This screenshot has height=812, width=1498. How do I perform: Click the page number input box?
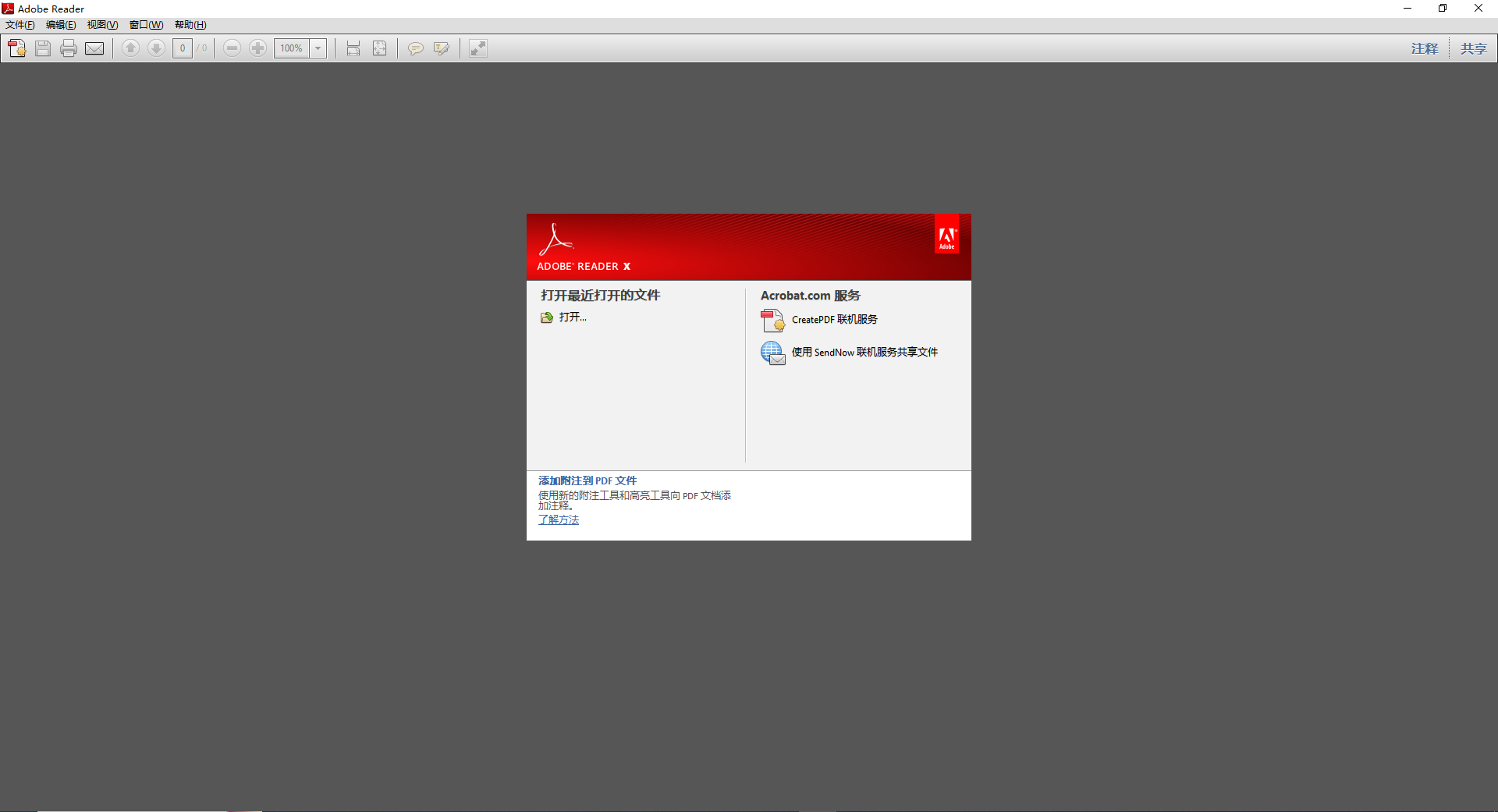click(183, 48)
